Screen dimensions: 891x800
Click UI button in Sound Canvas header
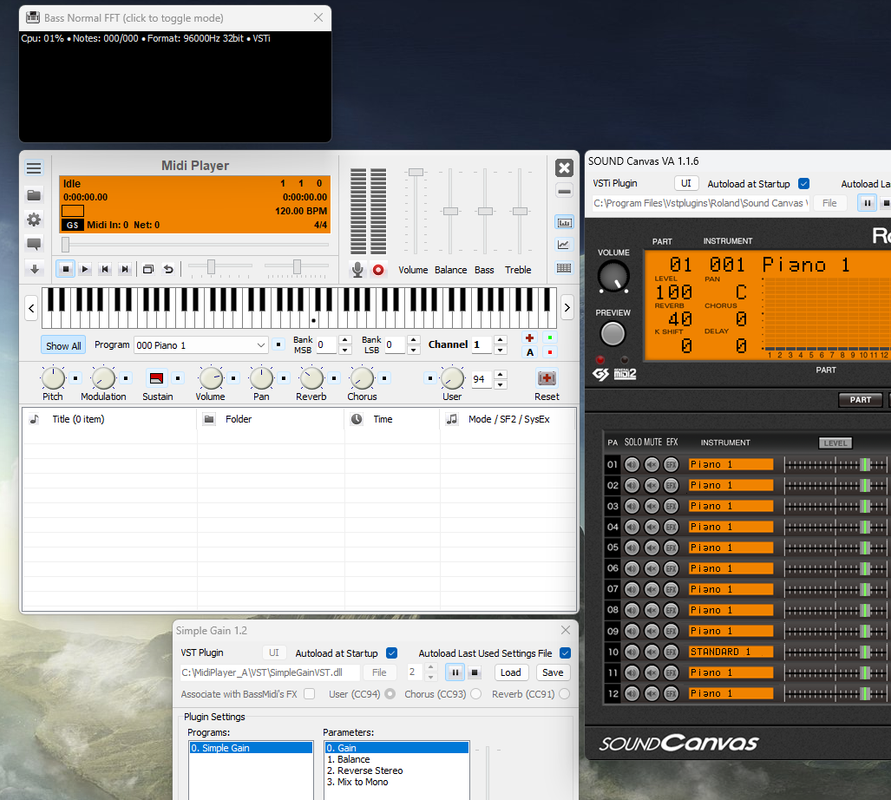pos(686,184)
